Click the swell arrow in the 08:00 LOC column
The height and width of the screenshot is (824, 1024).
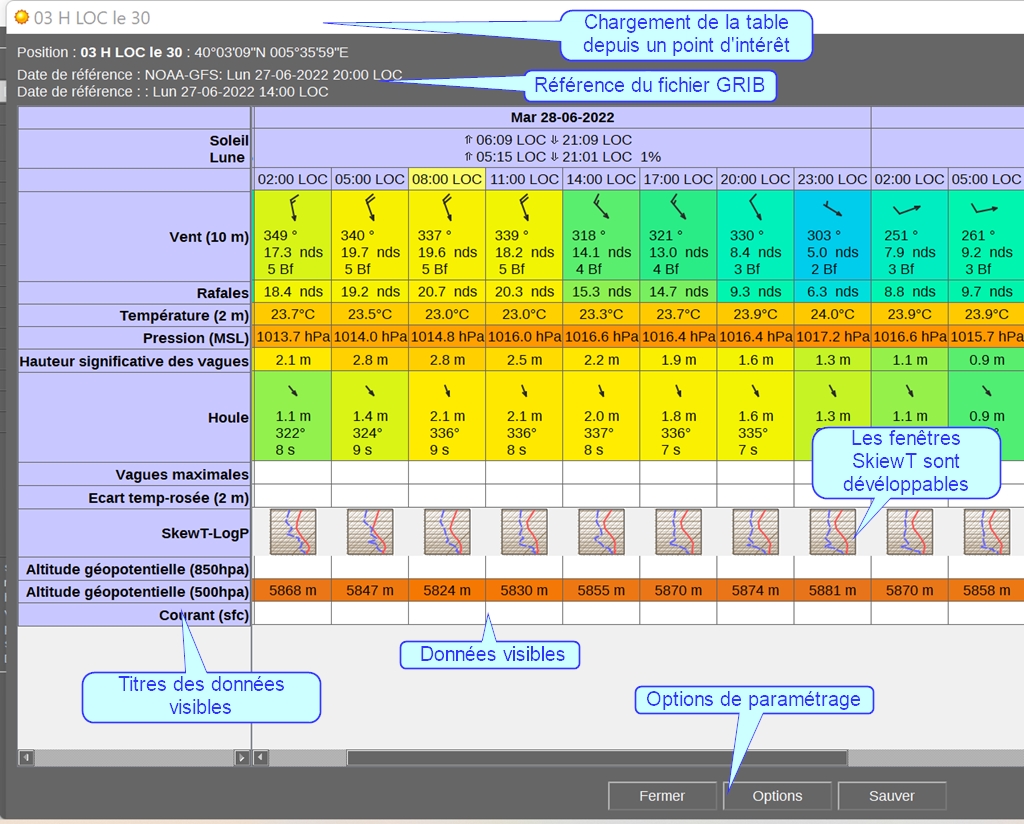(447, 390)
